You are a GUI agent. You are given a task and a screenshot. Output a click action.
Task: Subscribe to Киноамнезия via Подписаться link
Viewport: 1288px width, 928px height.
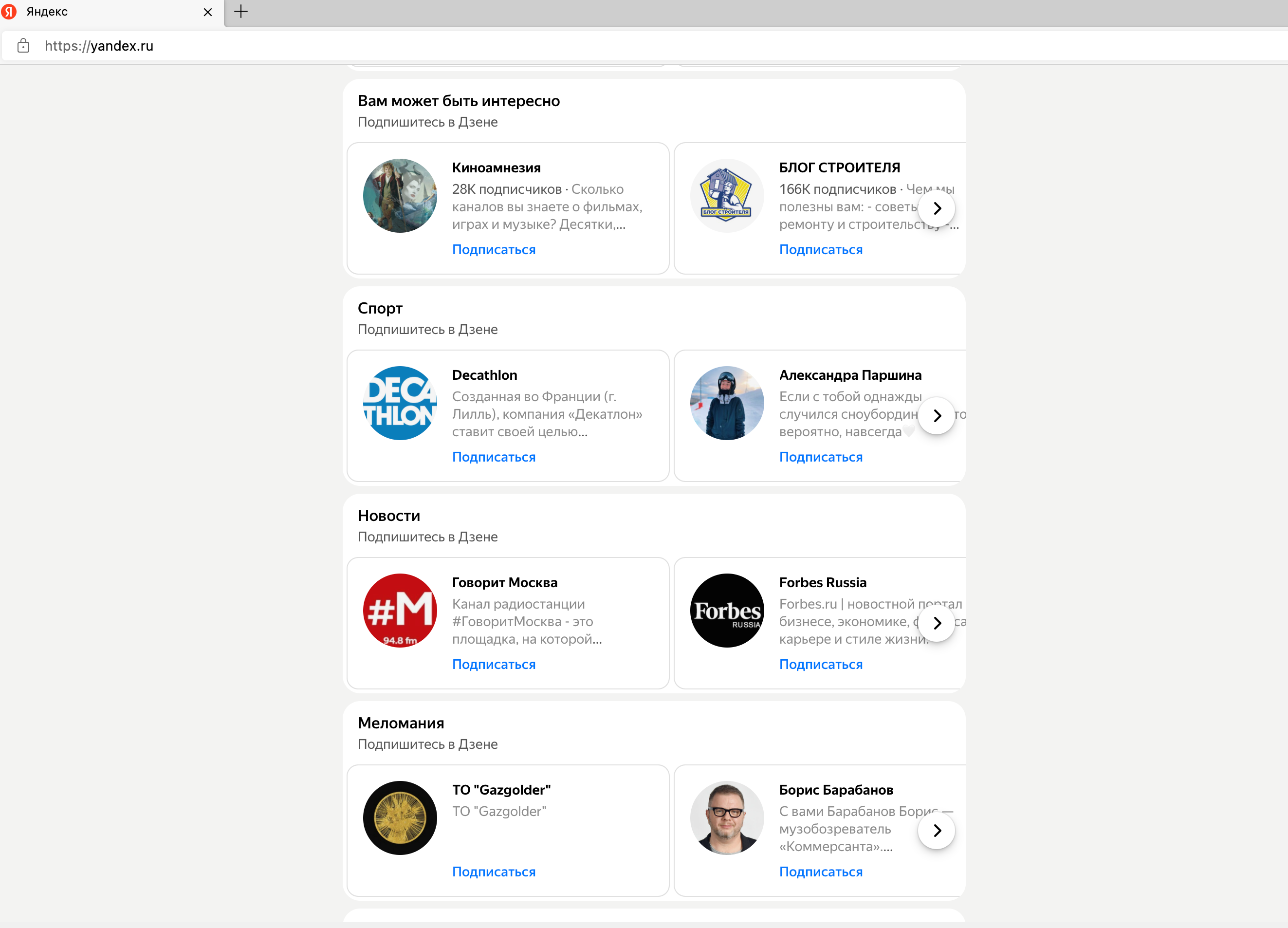493,249
